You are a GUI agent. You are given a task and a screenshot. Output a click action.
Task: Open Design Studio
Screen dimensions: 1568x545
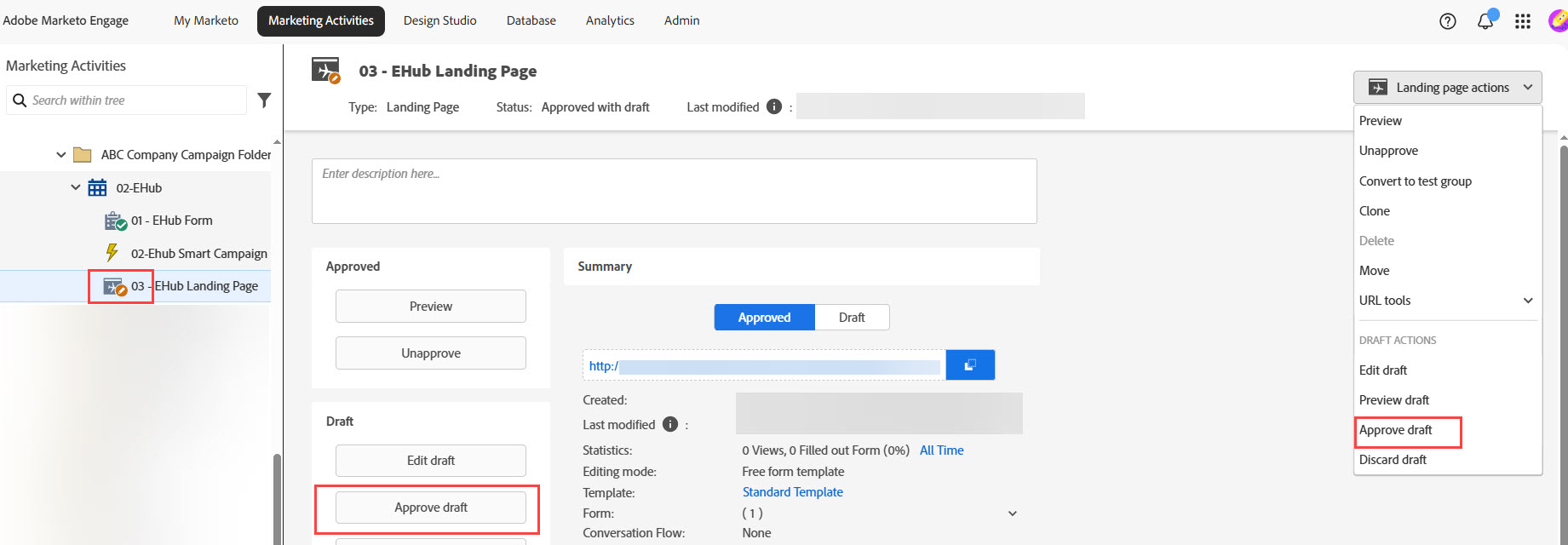[x=439, y=20]
